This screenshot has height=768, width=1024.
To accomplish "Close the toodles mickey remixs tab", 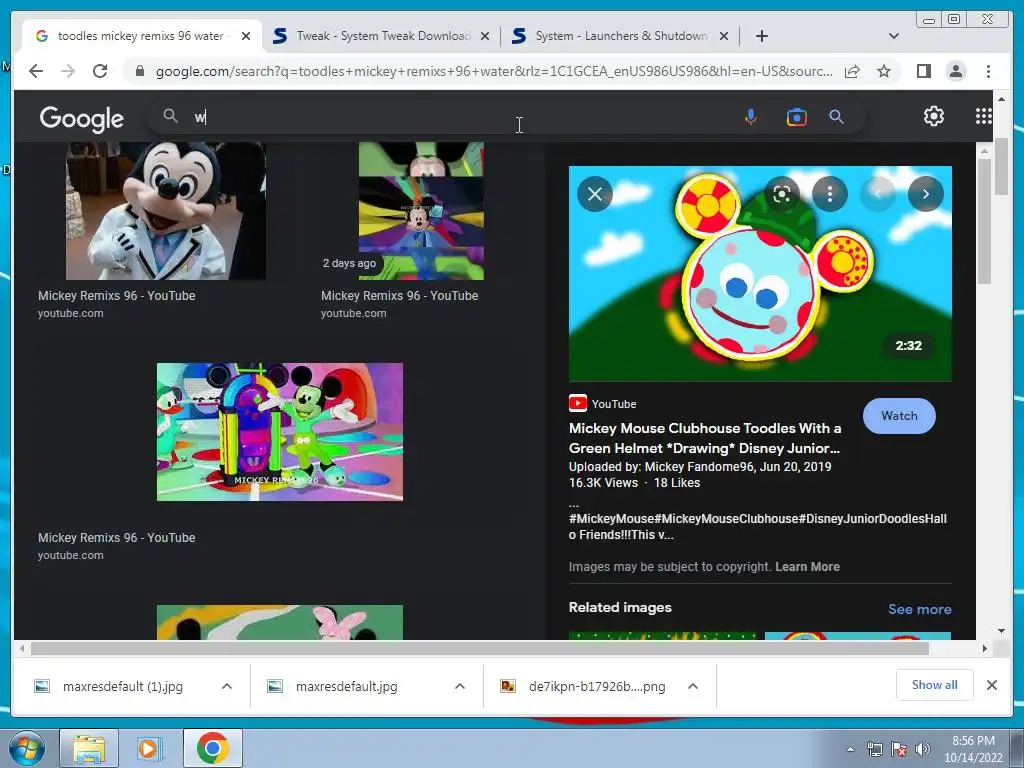I will tap(246, 37).
